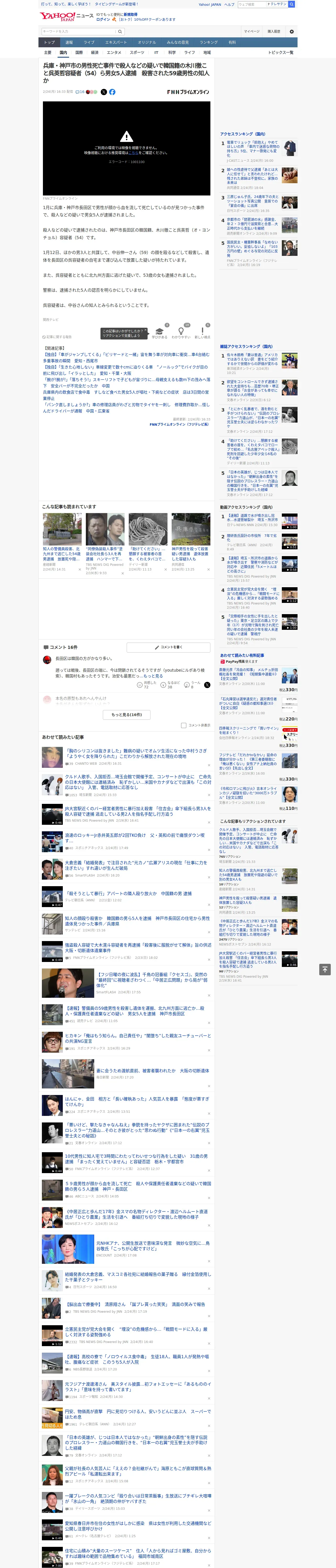The image size is (336, 1568).
Task: Open the 速報 tab
Action: pos(69,42)
